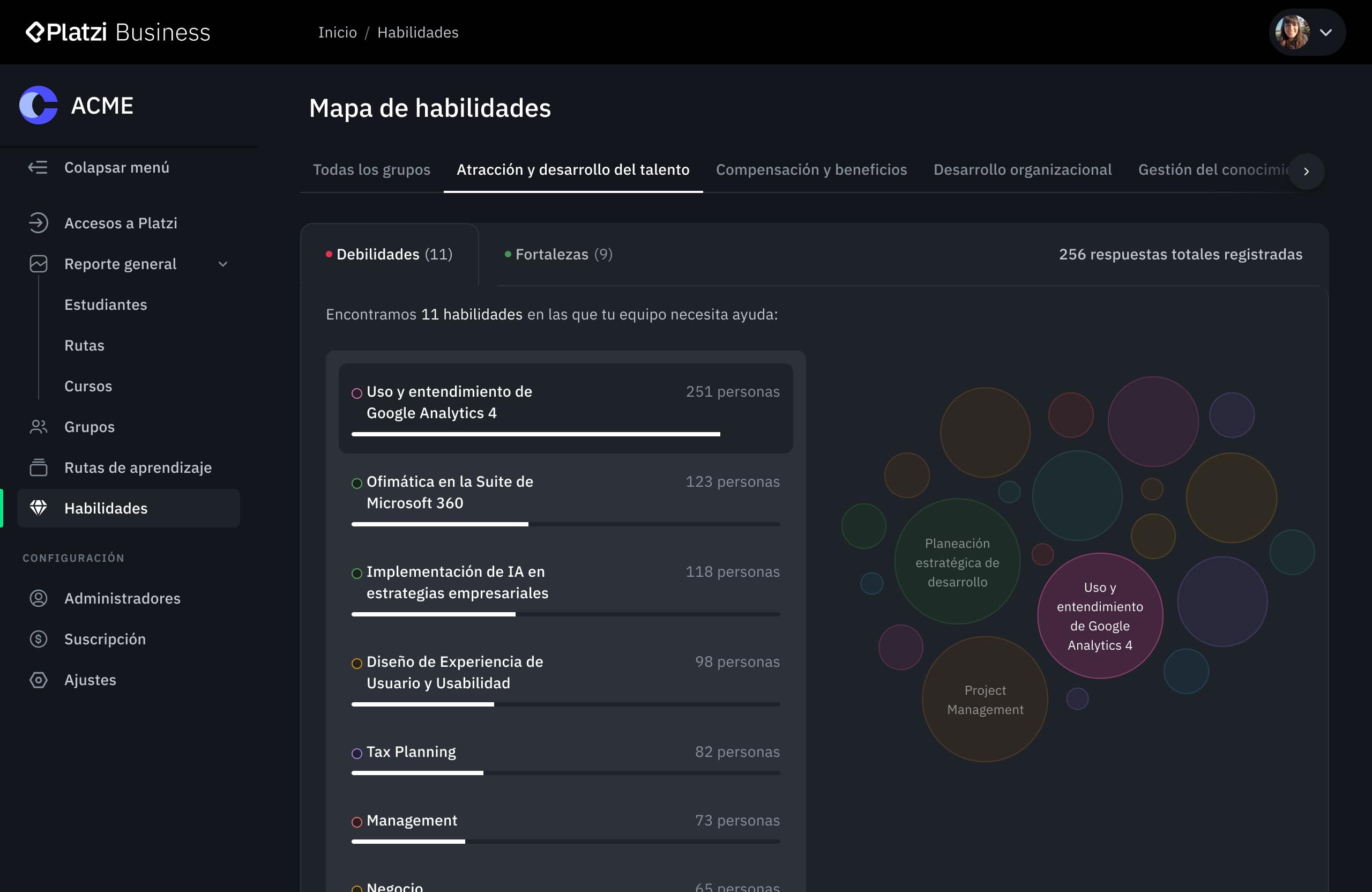Click the Ajustes settings icon
Viewport: 1372px width, 892px height.
click(38, 680)
